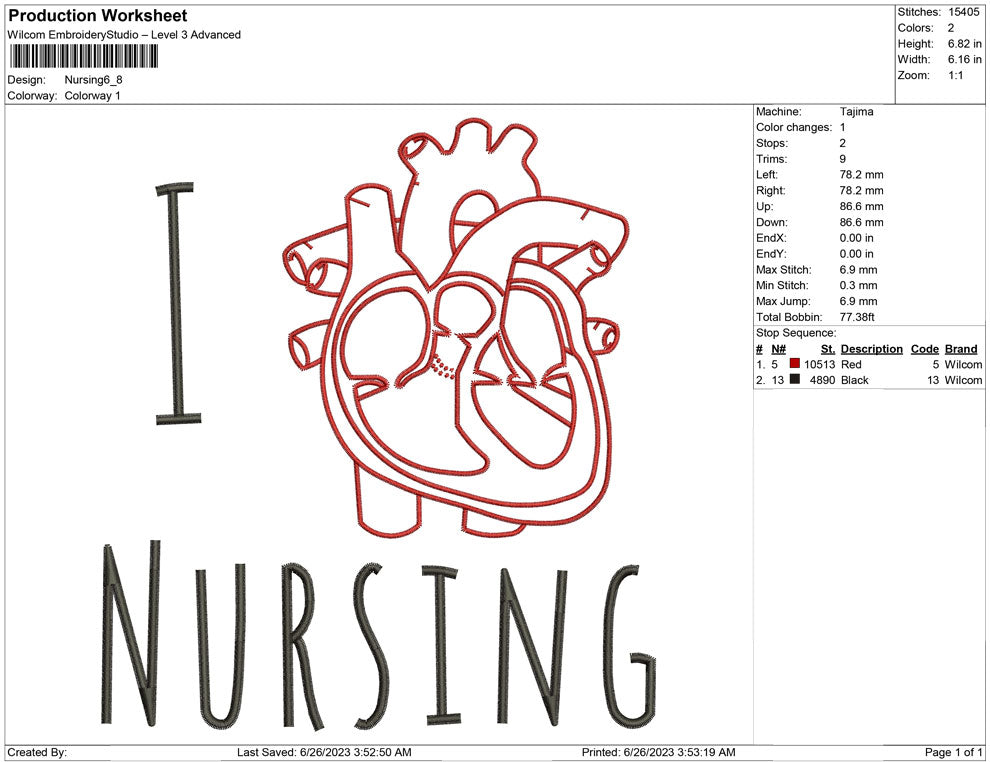Screen dimensions: 990x762
Task: Click the Brand column header
Action: (961, 348)
